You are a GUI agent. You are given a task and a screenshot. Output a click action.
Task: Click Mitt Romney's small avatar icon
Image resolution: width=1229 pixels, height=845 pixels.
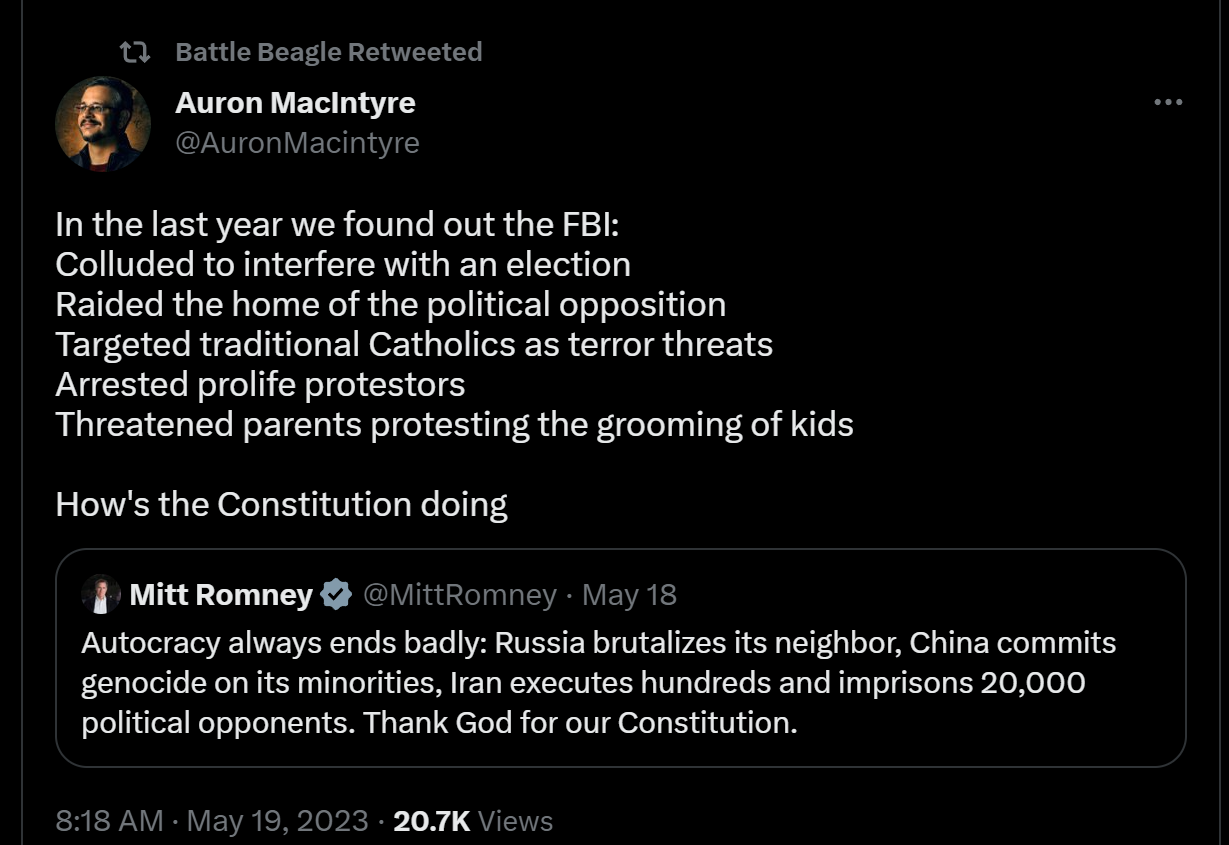101,595
